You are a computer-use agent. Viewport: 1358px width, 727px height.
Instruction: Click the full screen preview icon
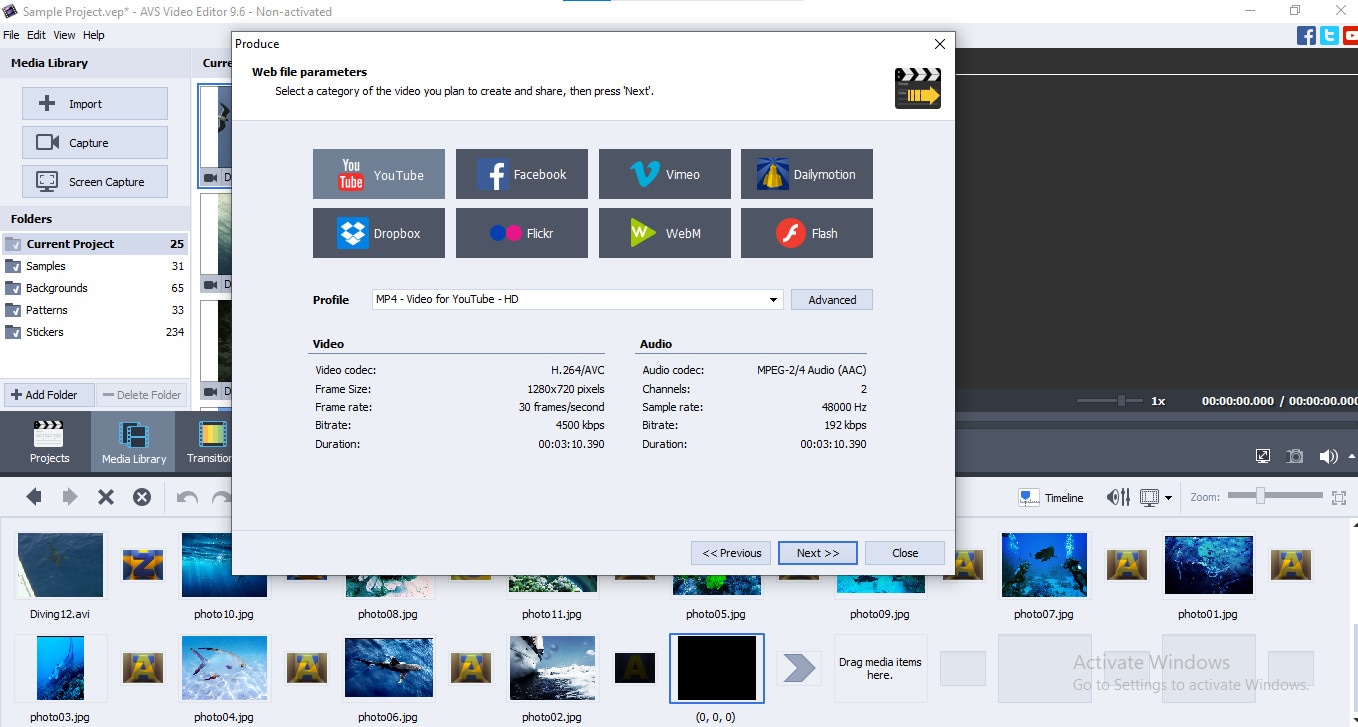(x=1263, y=456)
